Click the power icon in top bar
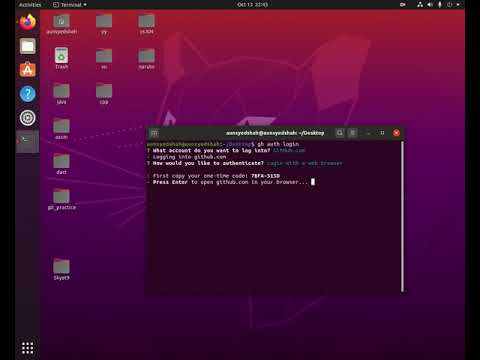480x360 pixels. pyautogui.click(x=450, y=5)
